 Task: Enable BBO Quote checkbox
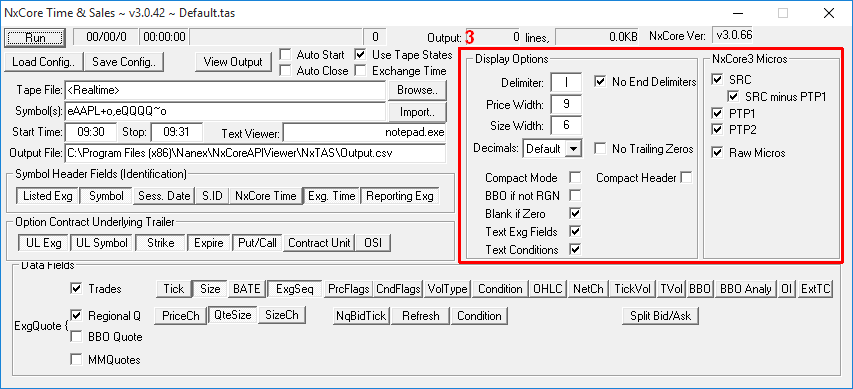(x=76, y=337)
